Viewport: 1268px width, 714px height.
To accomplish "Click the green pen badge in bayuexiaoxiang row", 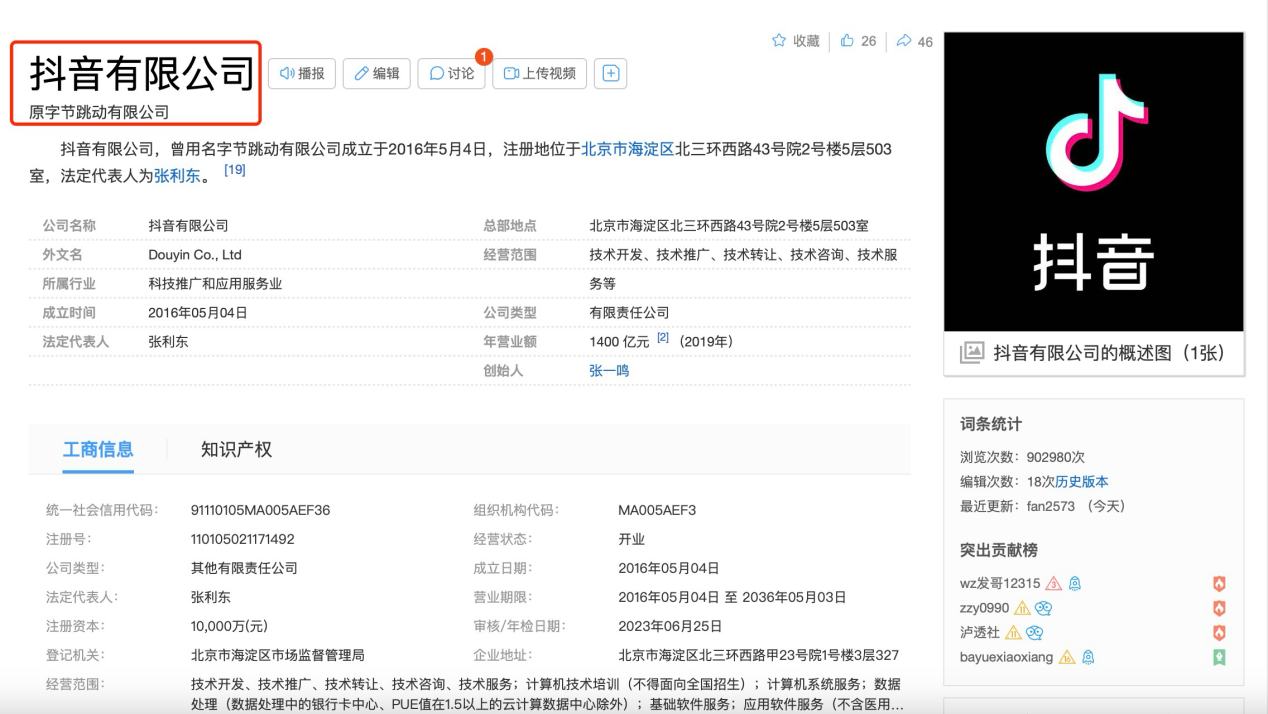I will coord(1219,657).
